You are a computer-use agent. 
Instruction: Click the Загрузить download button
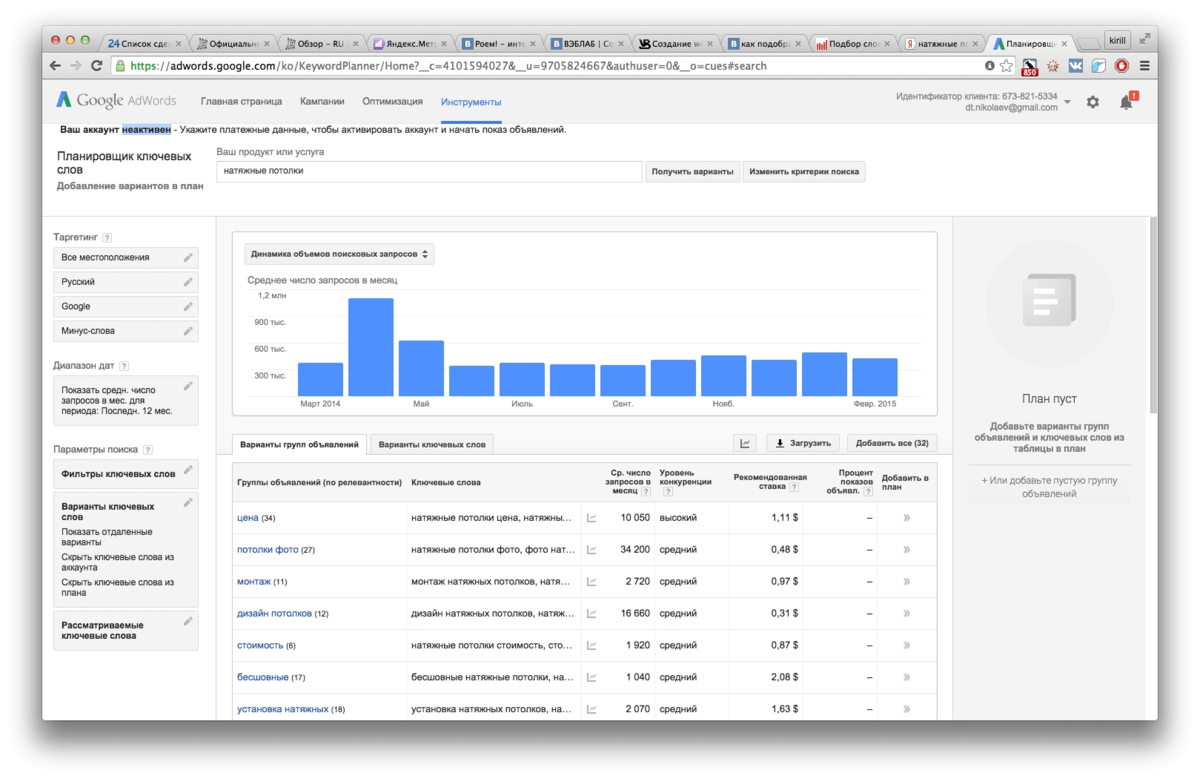pos(803,443)
